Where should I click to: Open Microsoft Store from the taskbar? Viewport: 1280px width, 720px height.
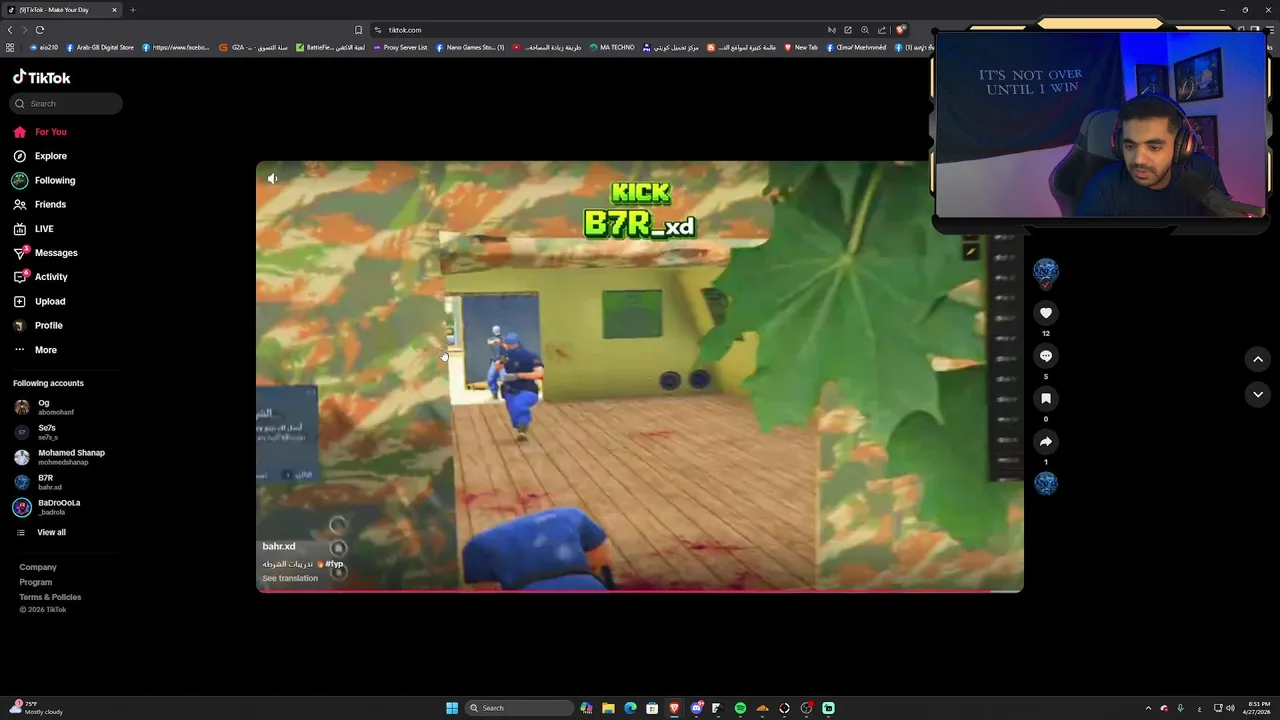click(652, 708)
